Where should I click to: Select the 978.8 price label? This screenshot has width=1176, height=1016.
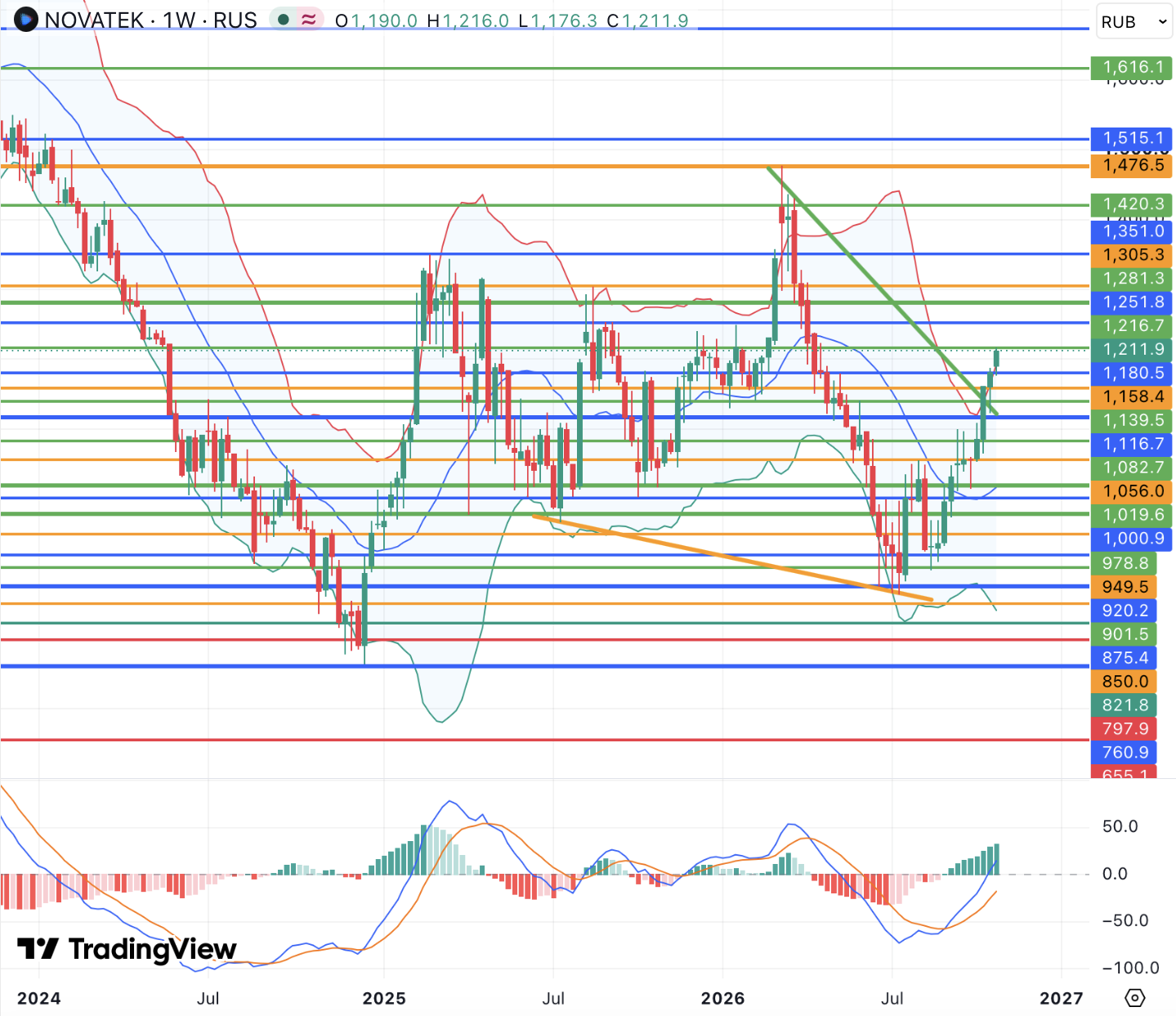tap(1124, 563)
